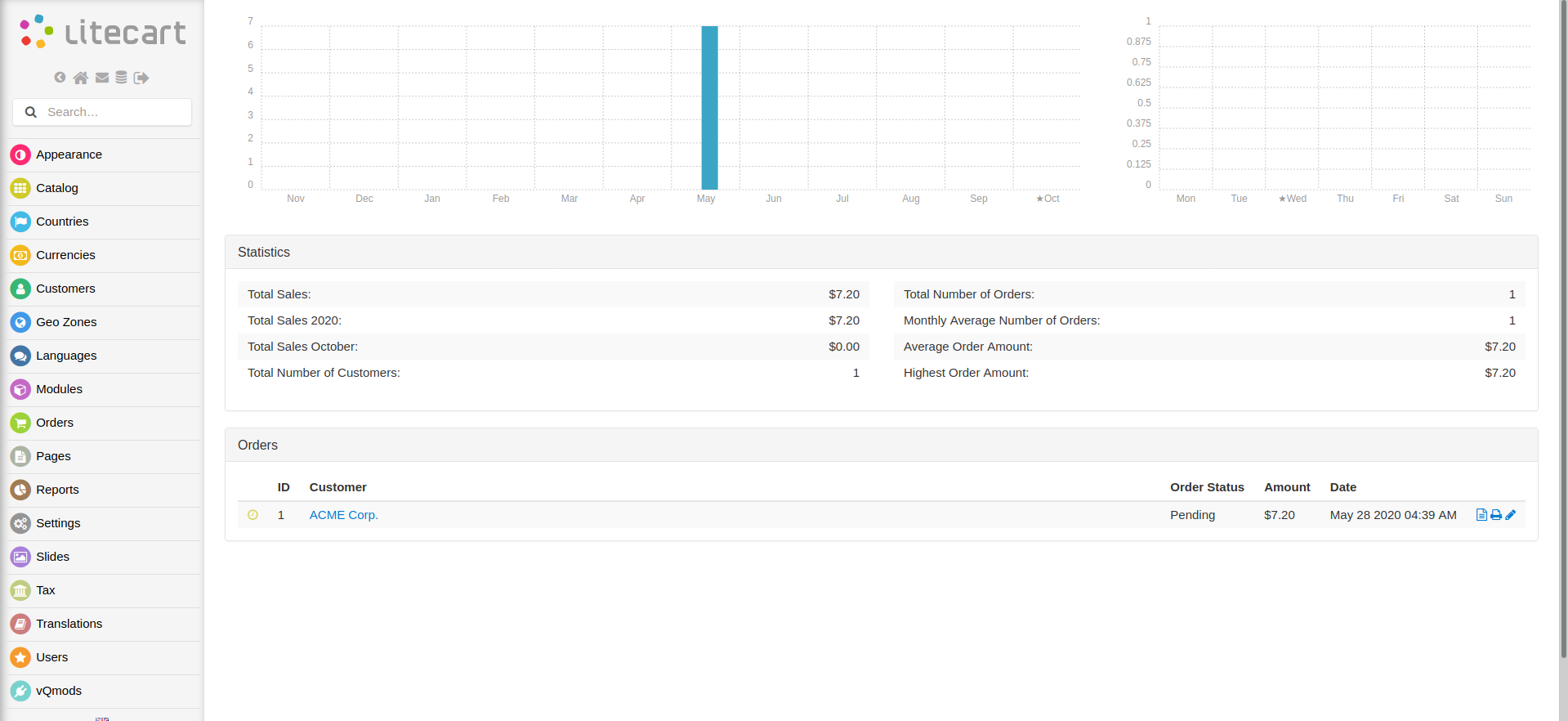This screenshot has height=721, width=1568.
Task: Click the litecart logo
Action: click(x=103, y=33)
